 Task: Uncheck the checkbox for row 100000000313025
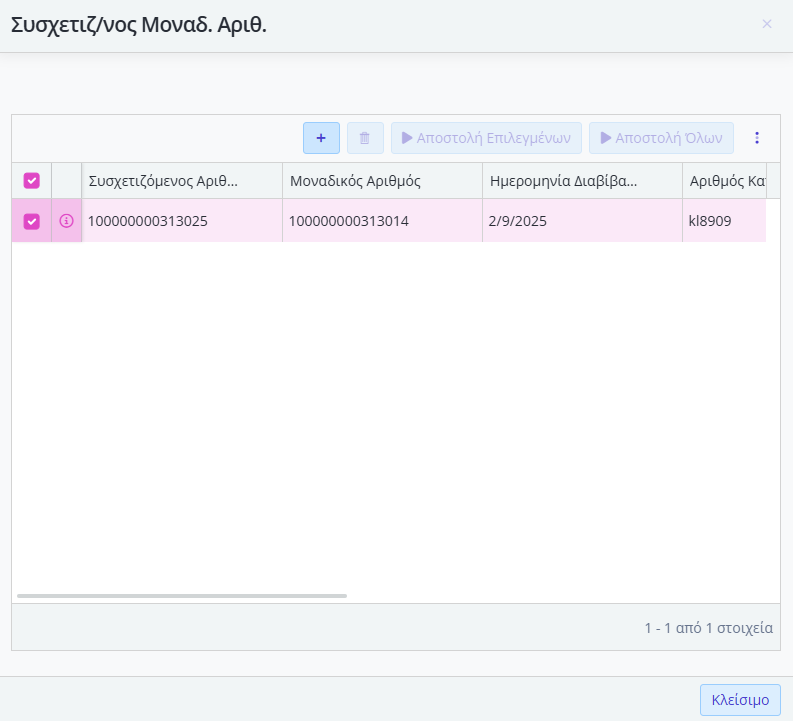pos(32,221)
